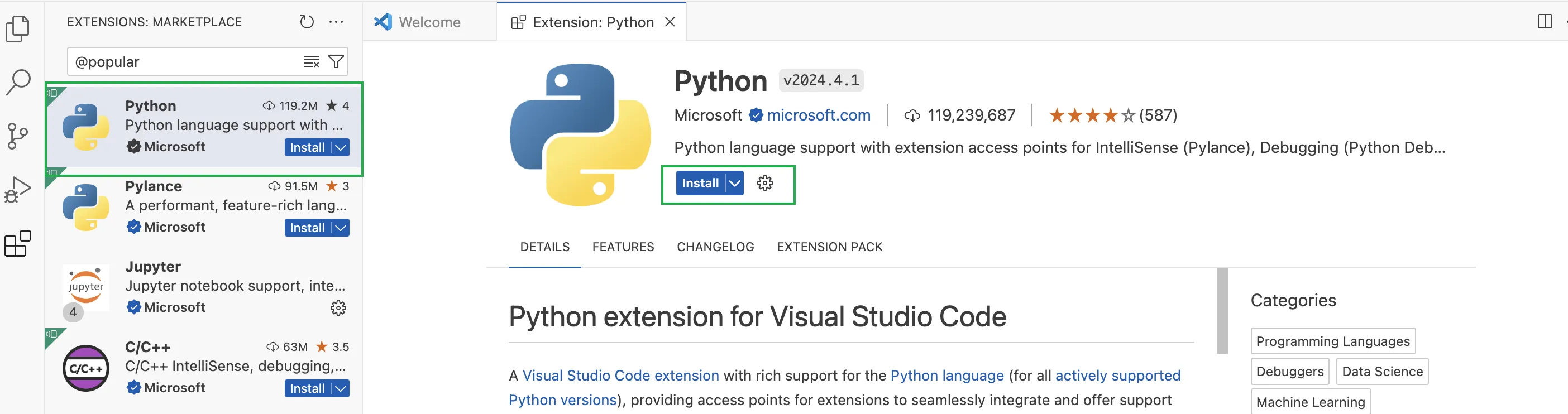Open the microsoft.com publisher link
The width and height of the screenshot is (1568, 414).
click(x=818, y=115)
